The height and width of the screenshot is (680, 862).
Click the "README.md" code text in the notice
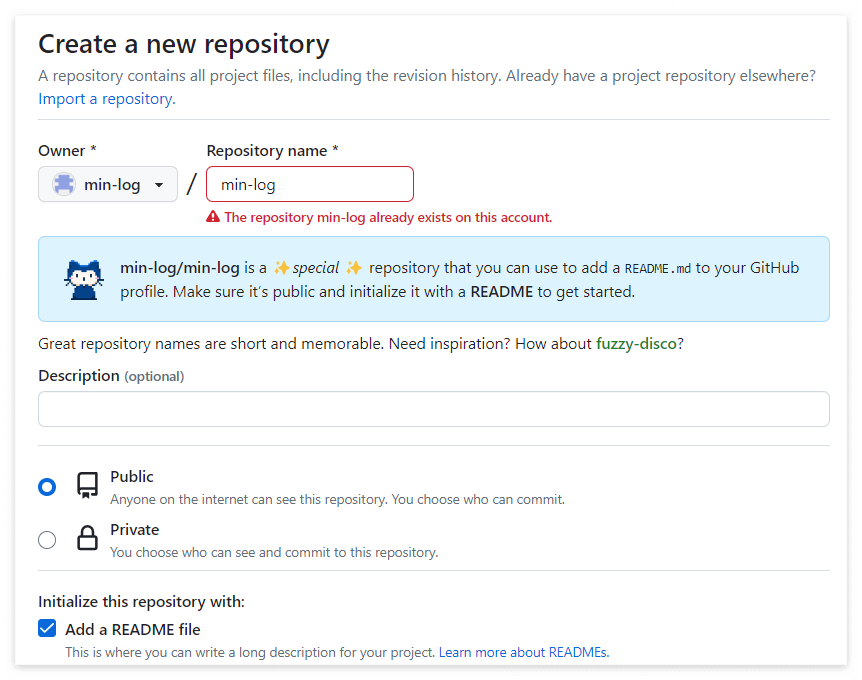pyautogui.click(x=657, y=268)
